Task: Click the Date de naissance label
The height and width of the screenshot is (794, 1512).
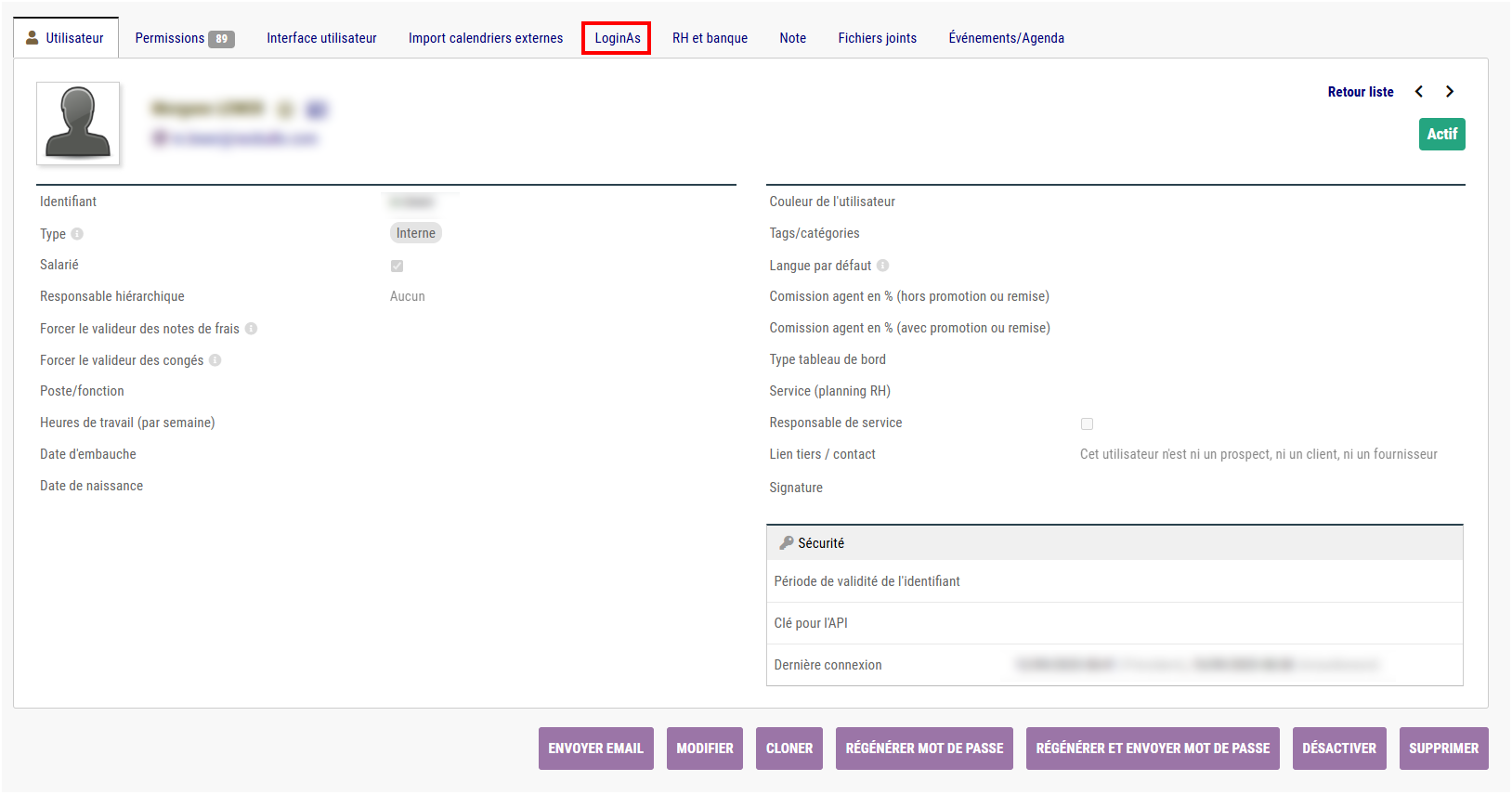Action: point(91,486)
